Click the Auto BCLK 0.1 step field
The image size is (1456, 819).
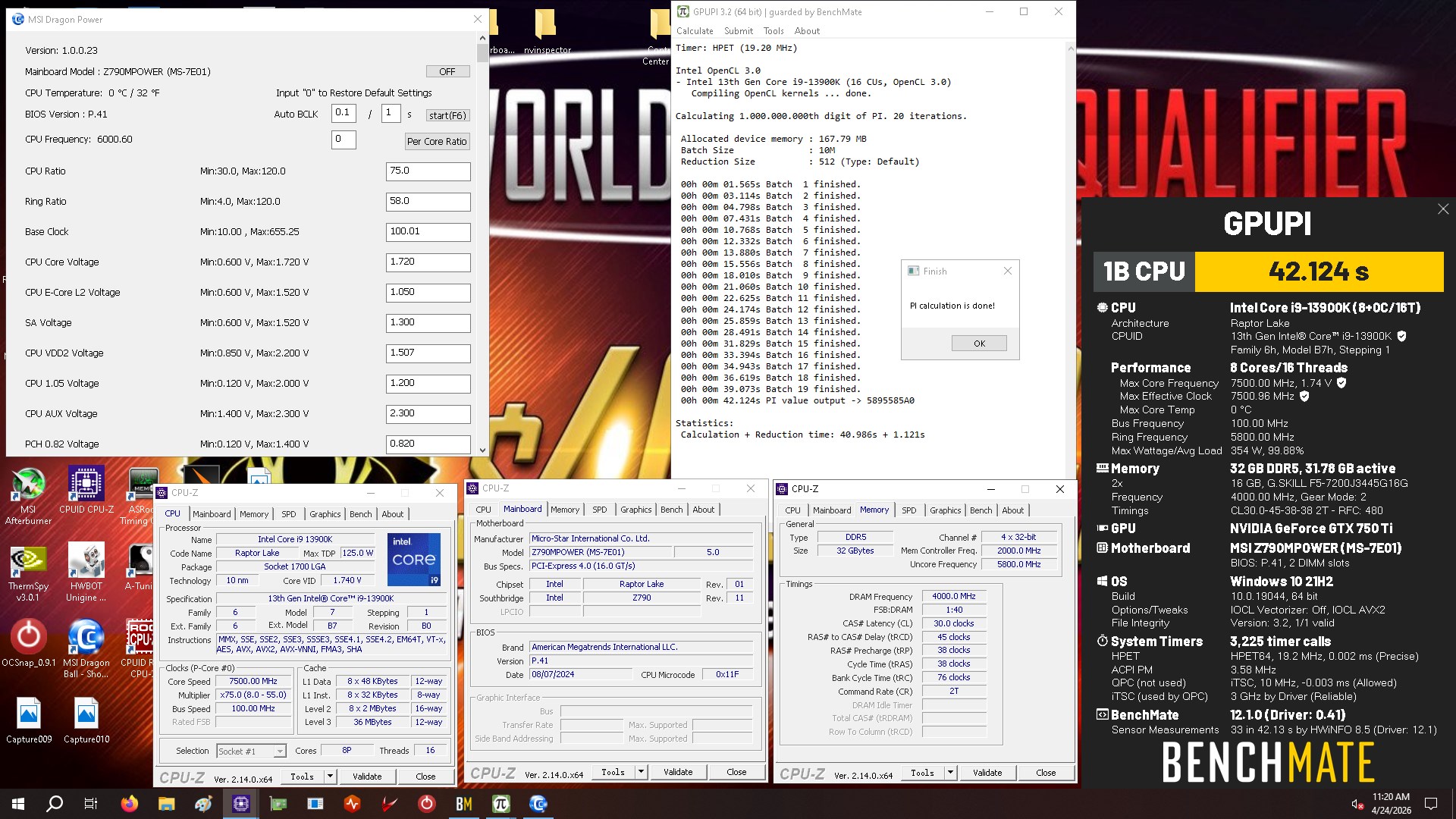344,114
